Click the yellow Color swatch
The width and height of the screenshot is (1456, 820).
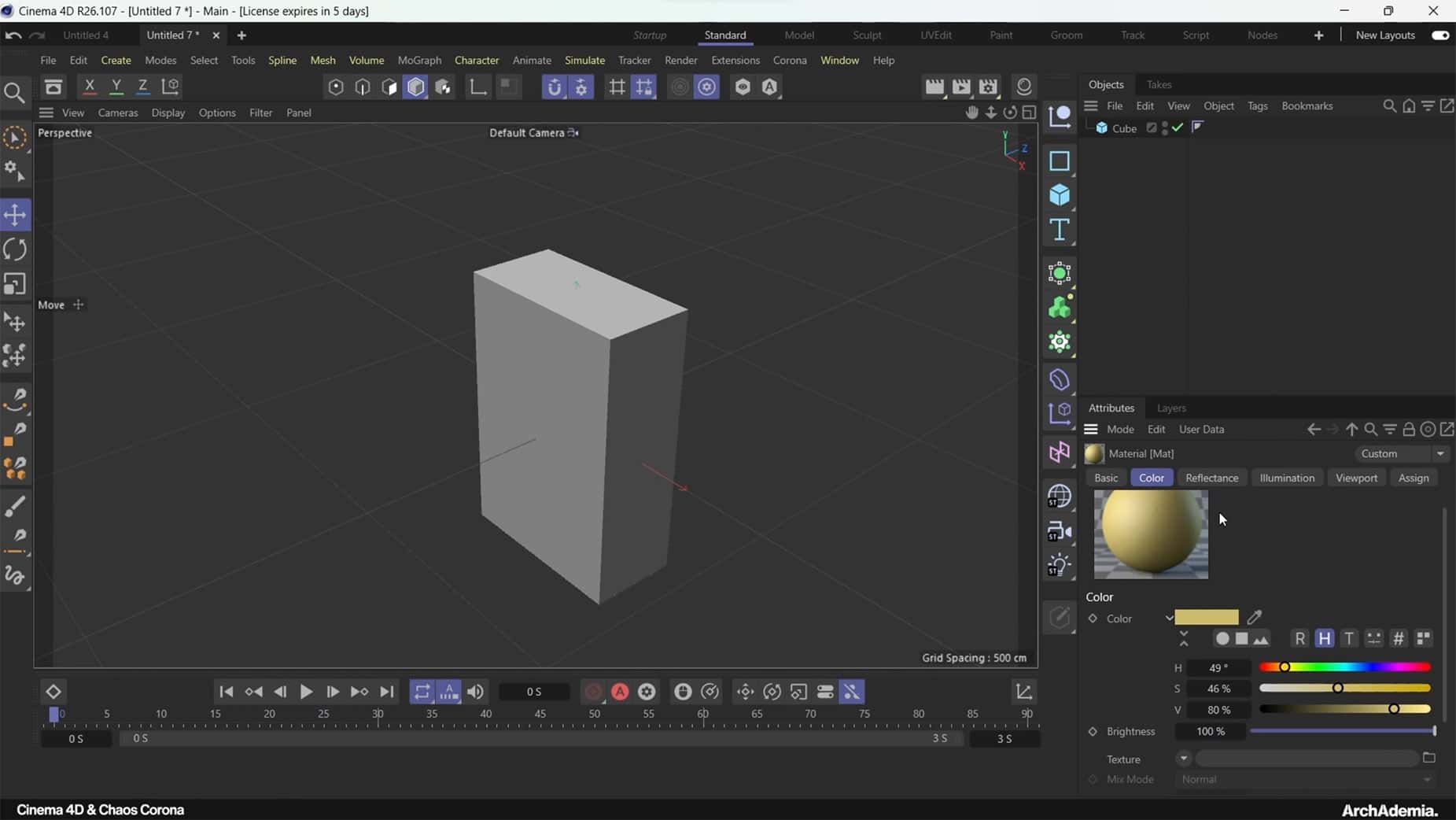pos(1207,617)
